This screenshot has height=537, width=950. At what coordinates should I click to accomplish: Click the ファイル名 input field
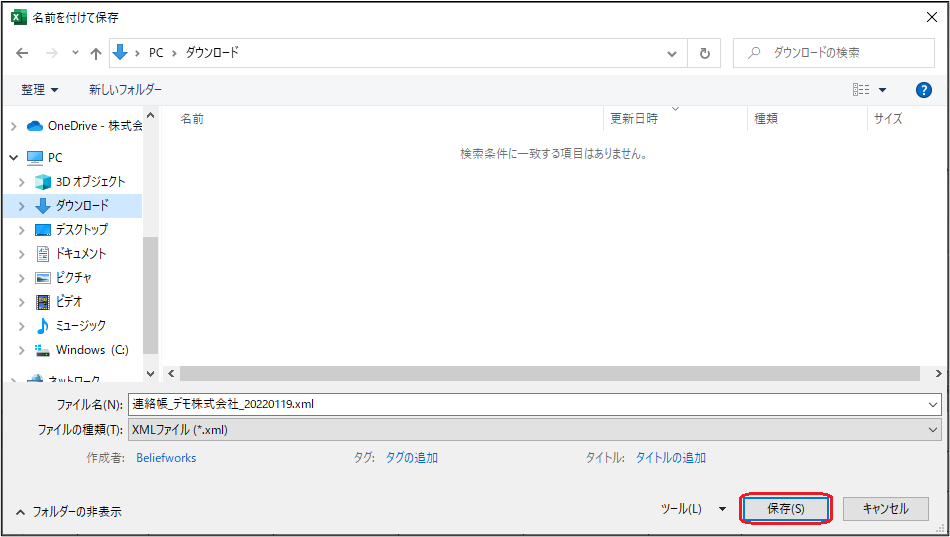pyautogui.click(x=528, y=404)
